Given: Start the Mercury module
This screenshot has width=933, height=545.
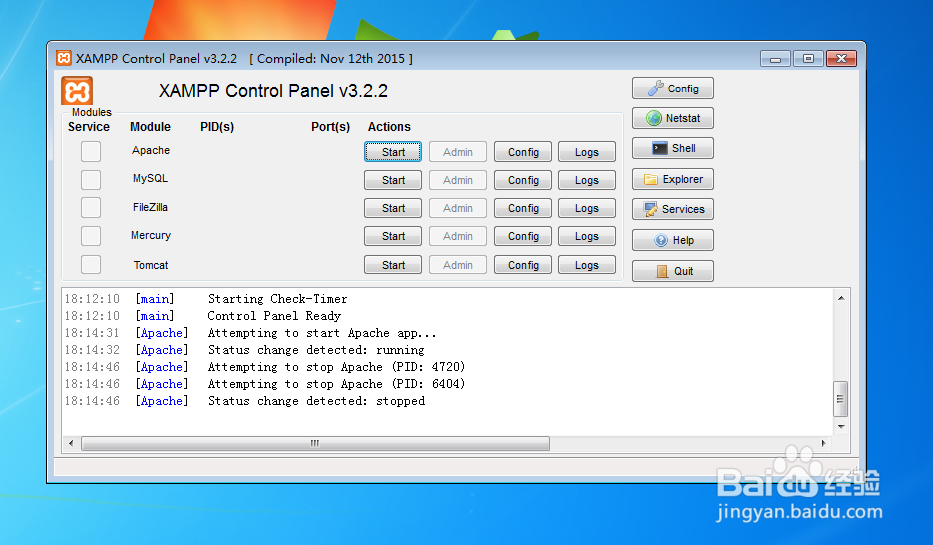Looking at the screenshot, I should coord(393,236).
